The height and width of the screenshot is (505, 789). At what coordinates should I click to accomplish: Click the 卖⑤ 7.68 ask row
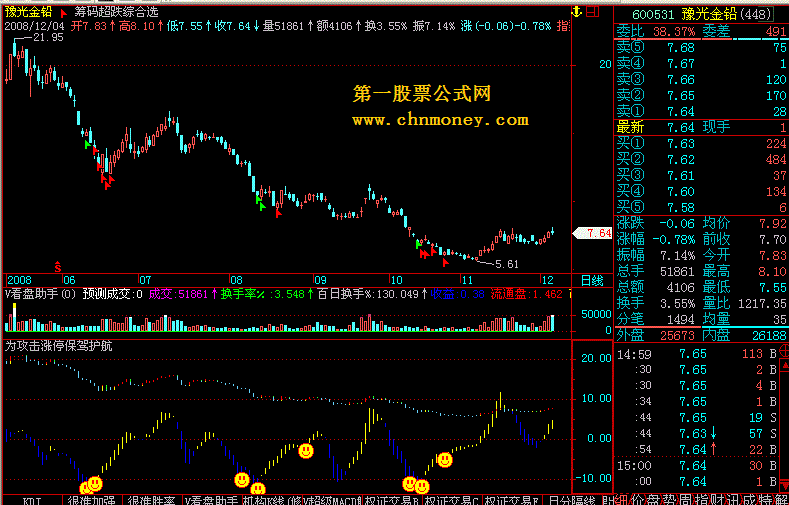[701, 47]
